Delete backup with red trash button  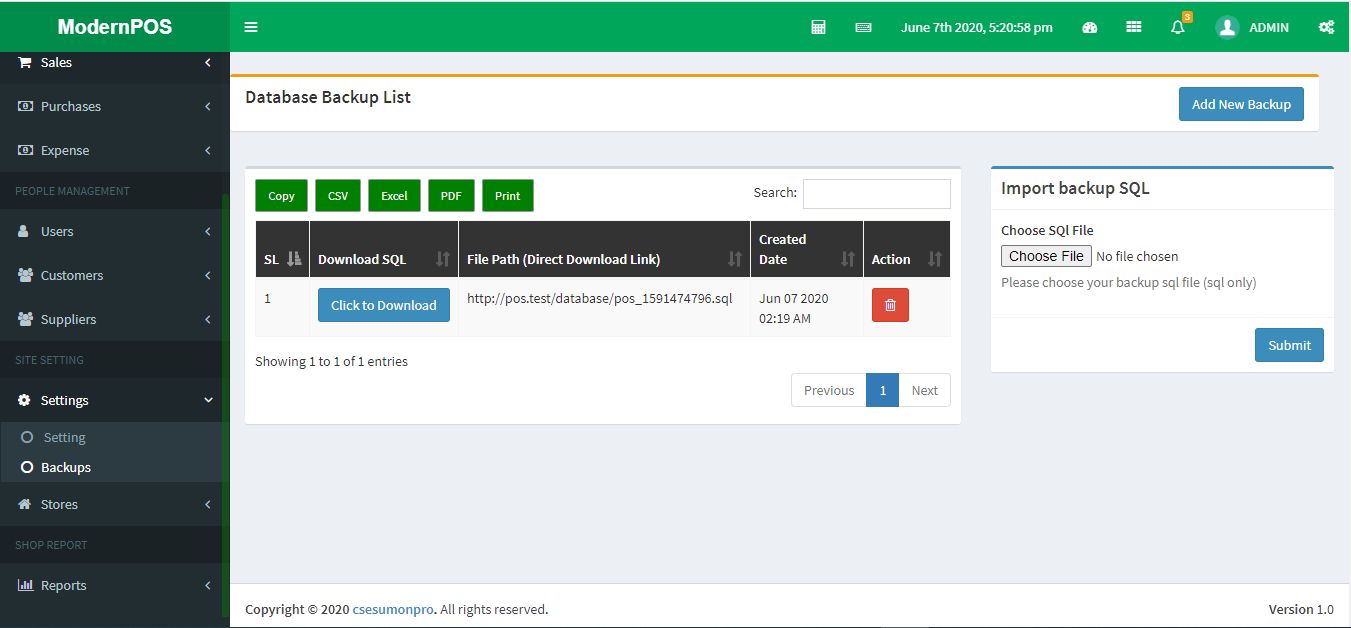point(890,305)
